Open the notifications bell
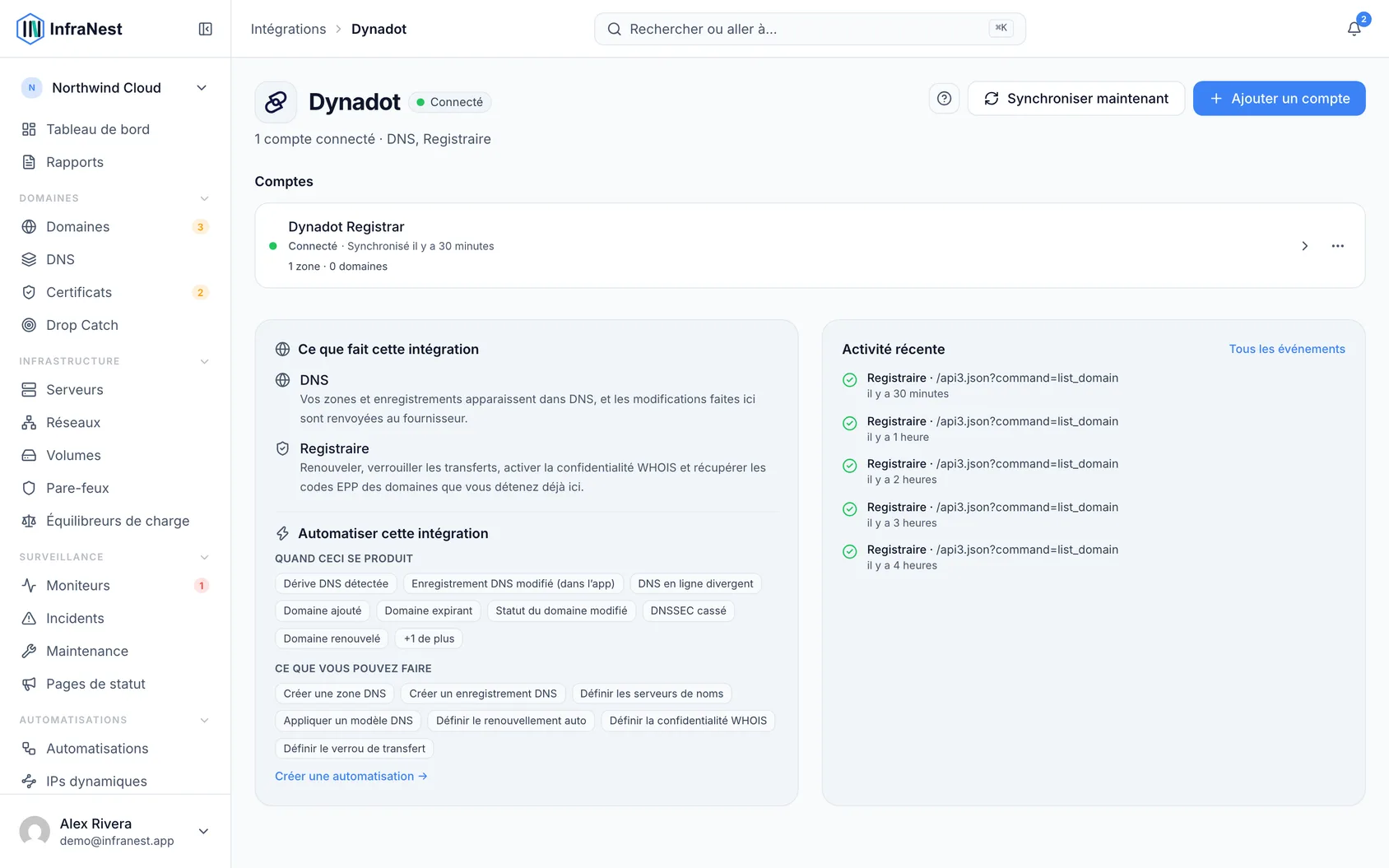The width and height of the screenshot is (1389, 868). (1354, 29)
